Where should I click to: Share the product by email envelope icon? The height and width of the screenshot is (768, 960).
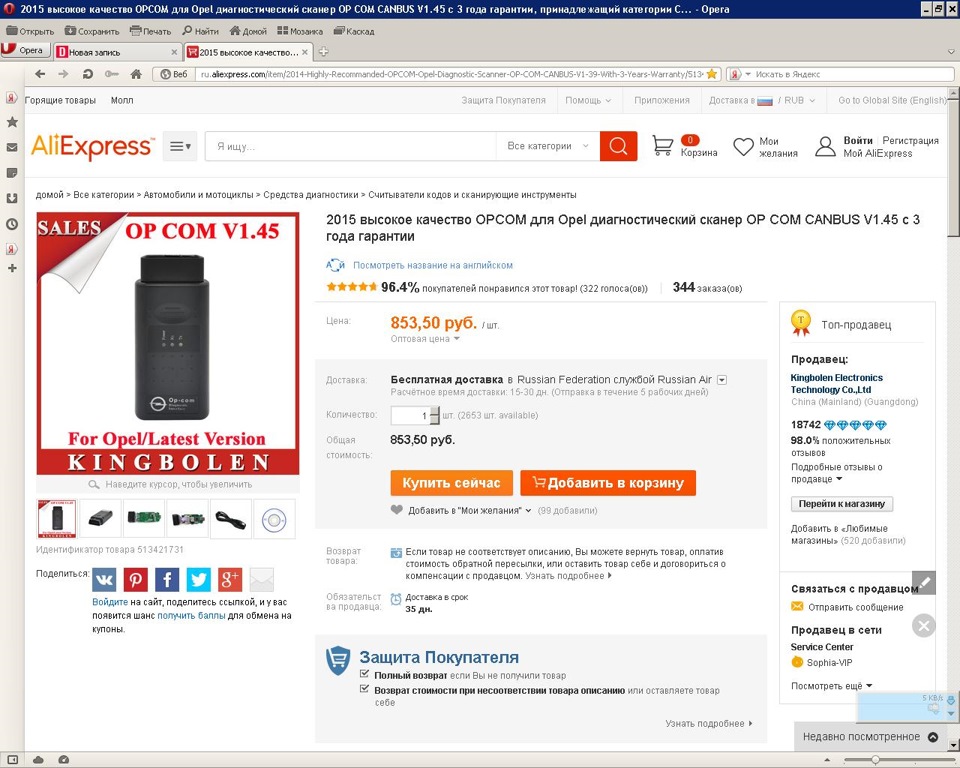262,579
